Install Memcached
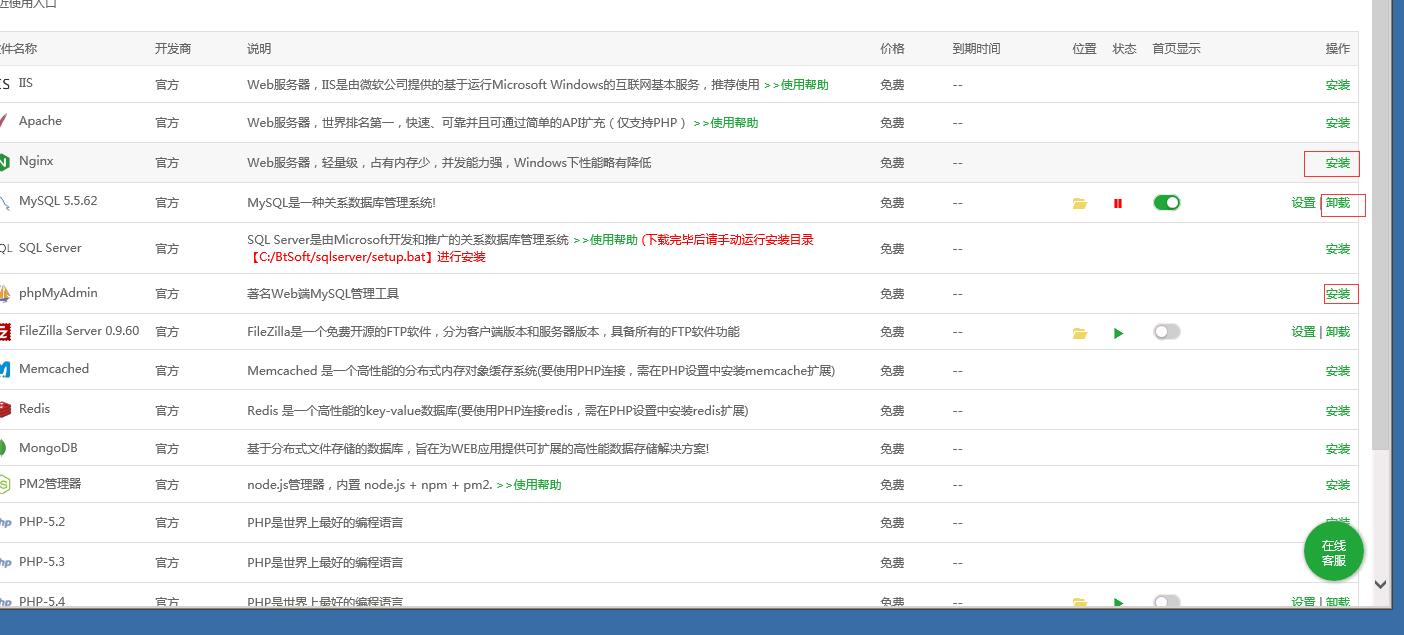Image resolution: width=1404 pixels, height=635 pixels. [1337, 371]
